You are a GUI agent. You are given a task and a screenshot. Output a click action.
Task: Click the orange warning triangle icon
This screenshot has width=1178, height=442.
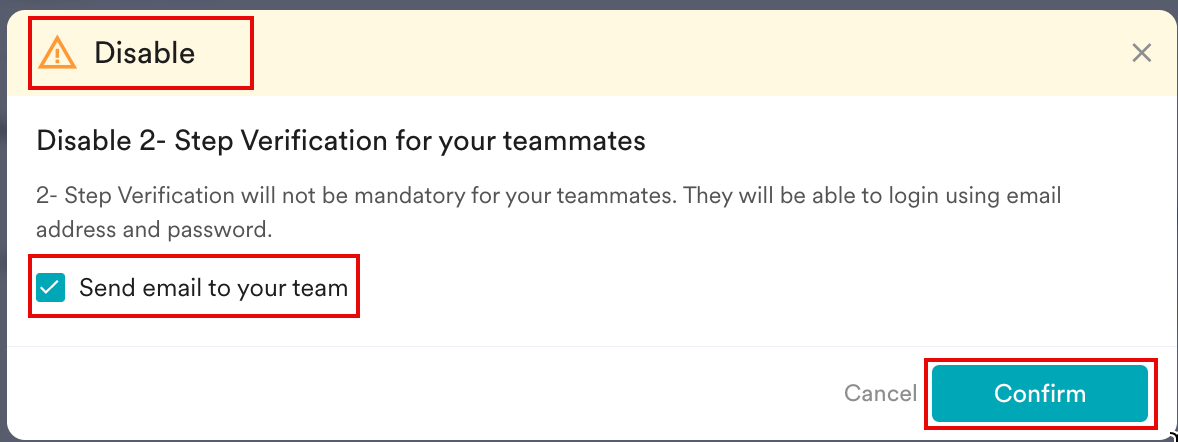[57, 52]
